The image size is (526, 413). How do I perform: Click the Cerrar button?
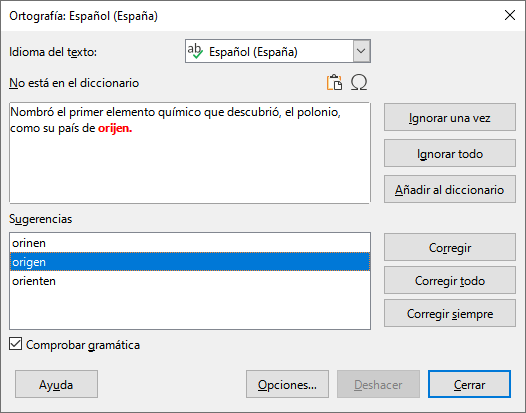coord(469,384)
